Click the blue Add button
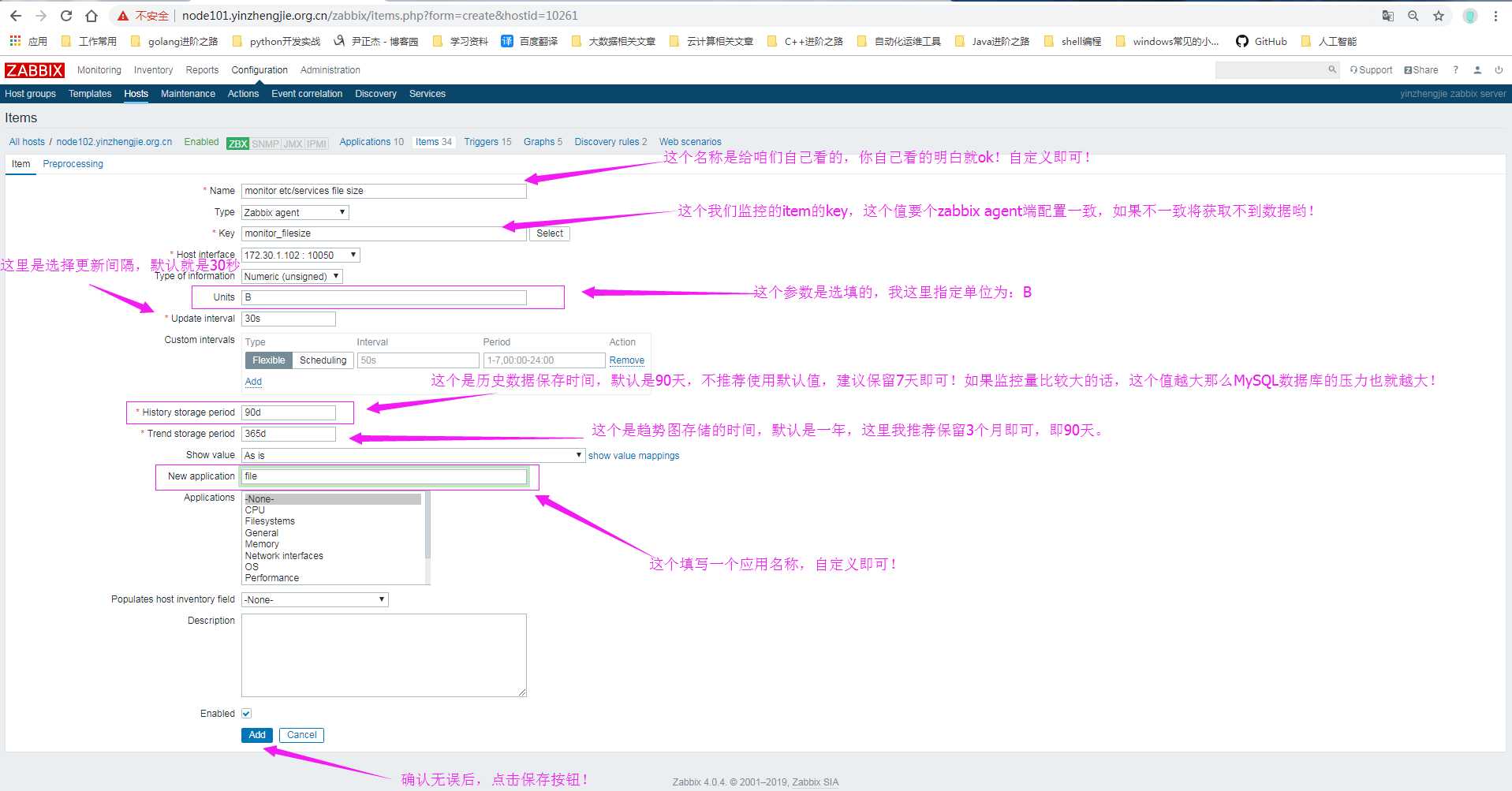Viewport: 1512px width, 791px height. point(257,735)
